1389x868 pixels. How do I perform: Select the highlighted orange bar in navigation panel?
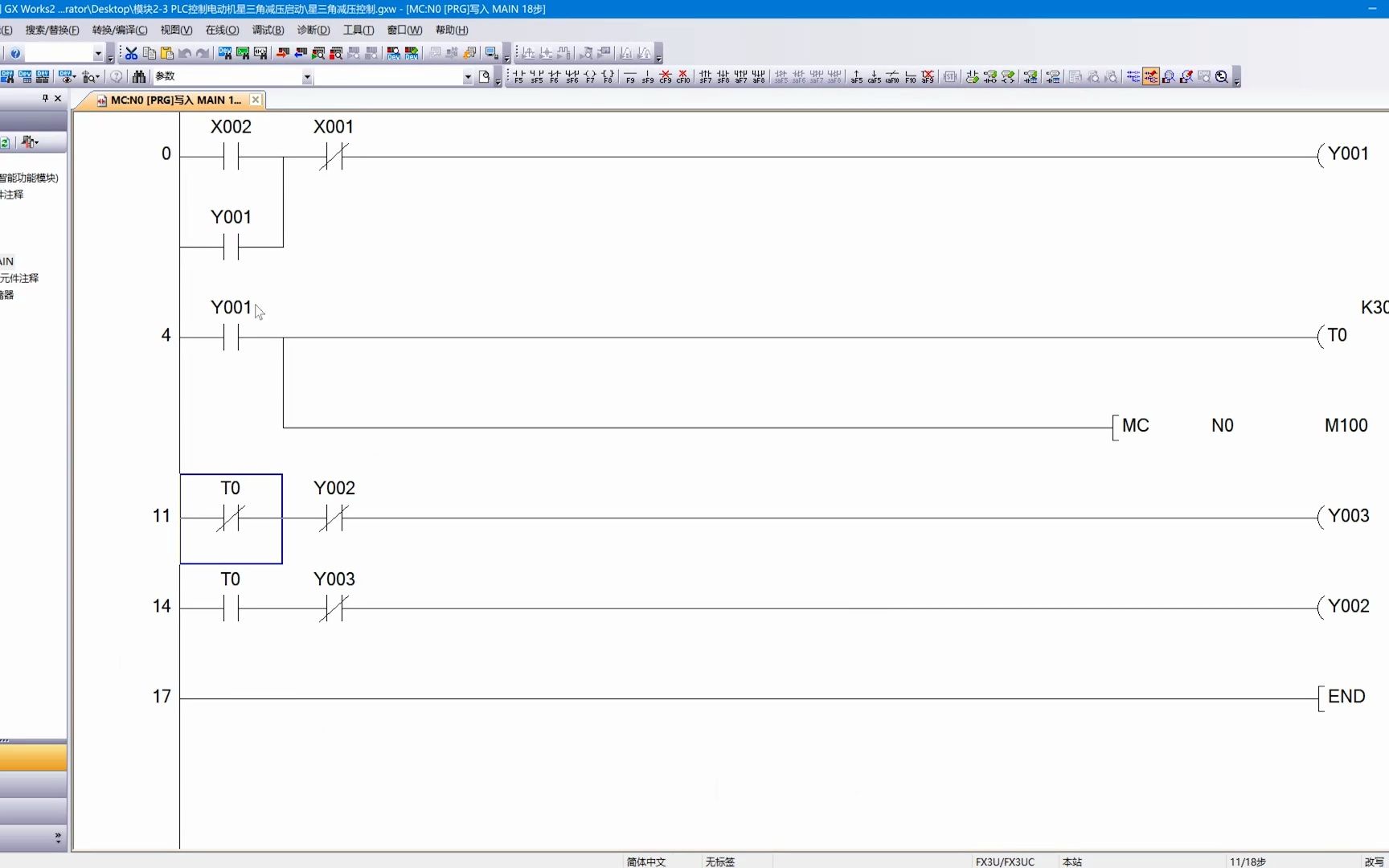coord(33,757)
